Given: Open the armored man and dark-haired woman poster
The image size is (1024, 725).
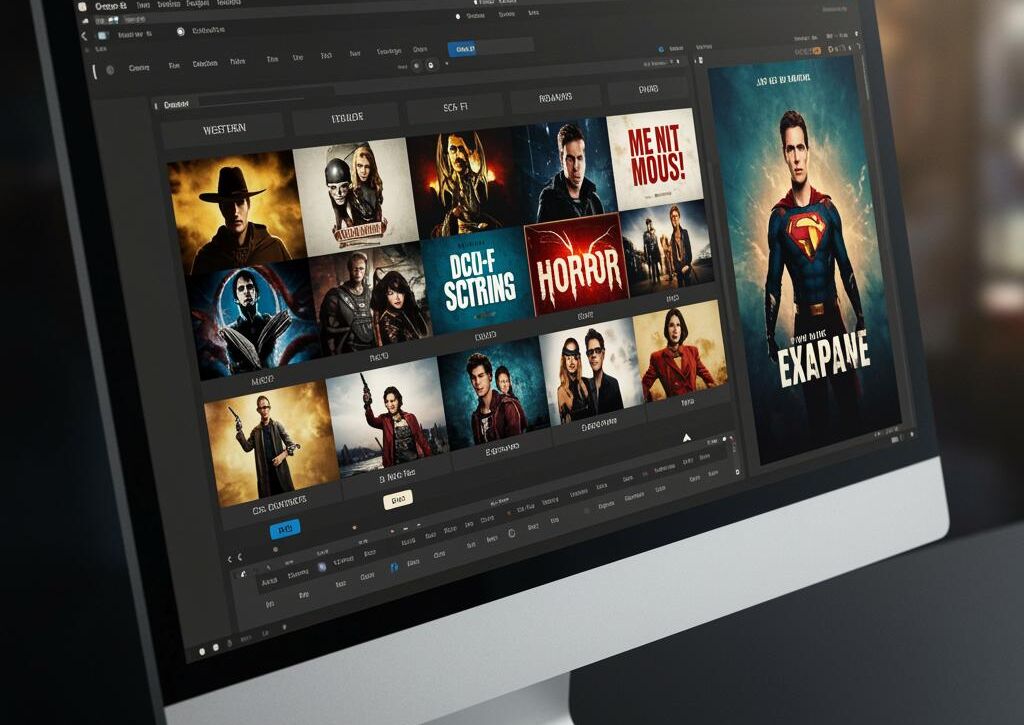Looking at the screenshot, I should coord(371,300).
